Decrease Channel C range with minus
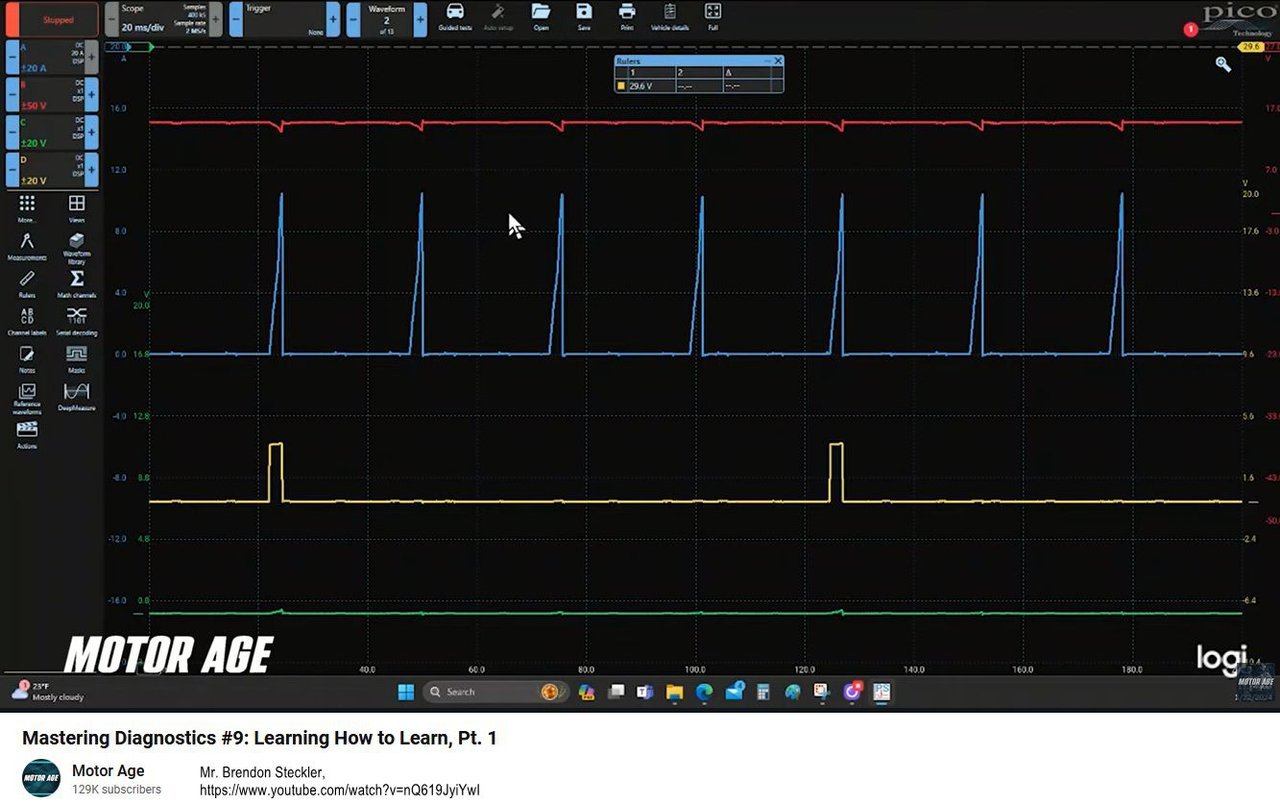Image resolution: width=1280 pixels, height=804 pixels. (12, 132)
